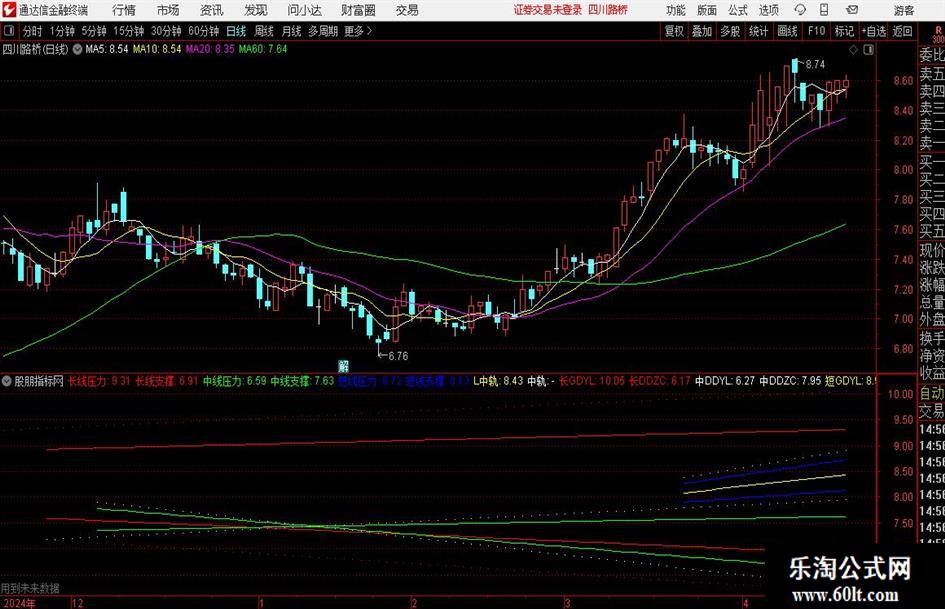945x609 pixels.
Task: Open the 问小达 menu
Action: coord(304,10)
